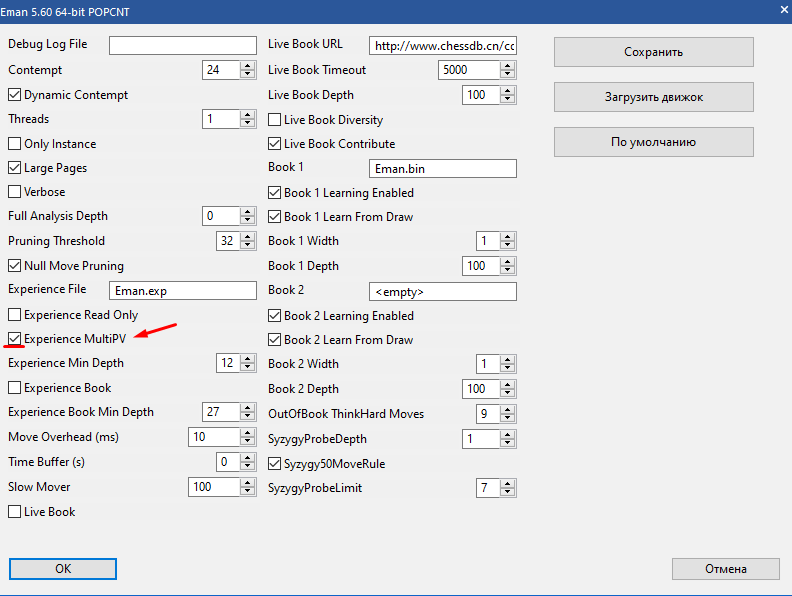
Task: Enable the Experience Read Only checkbox
Action: tap(15, 315)
